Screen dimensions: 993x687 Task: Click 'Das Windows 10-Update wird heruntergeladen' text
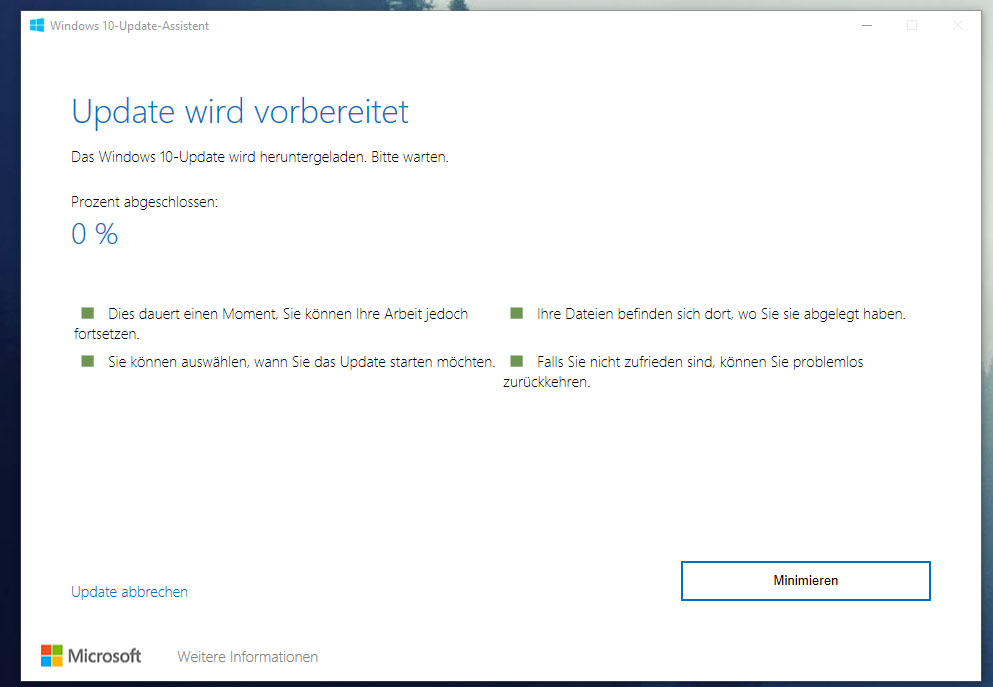(218, 157)
